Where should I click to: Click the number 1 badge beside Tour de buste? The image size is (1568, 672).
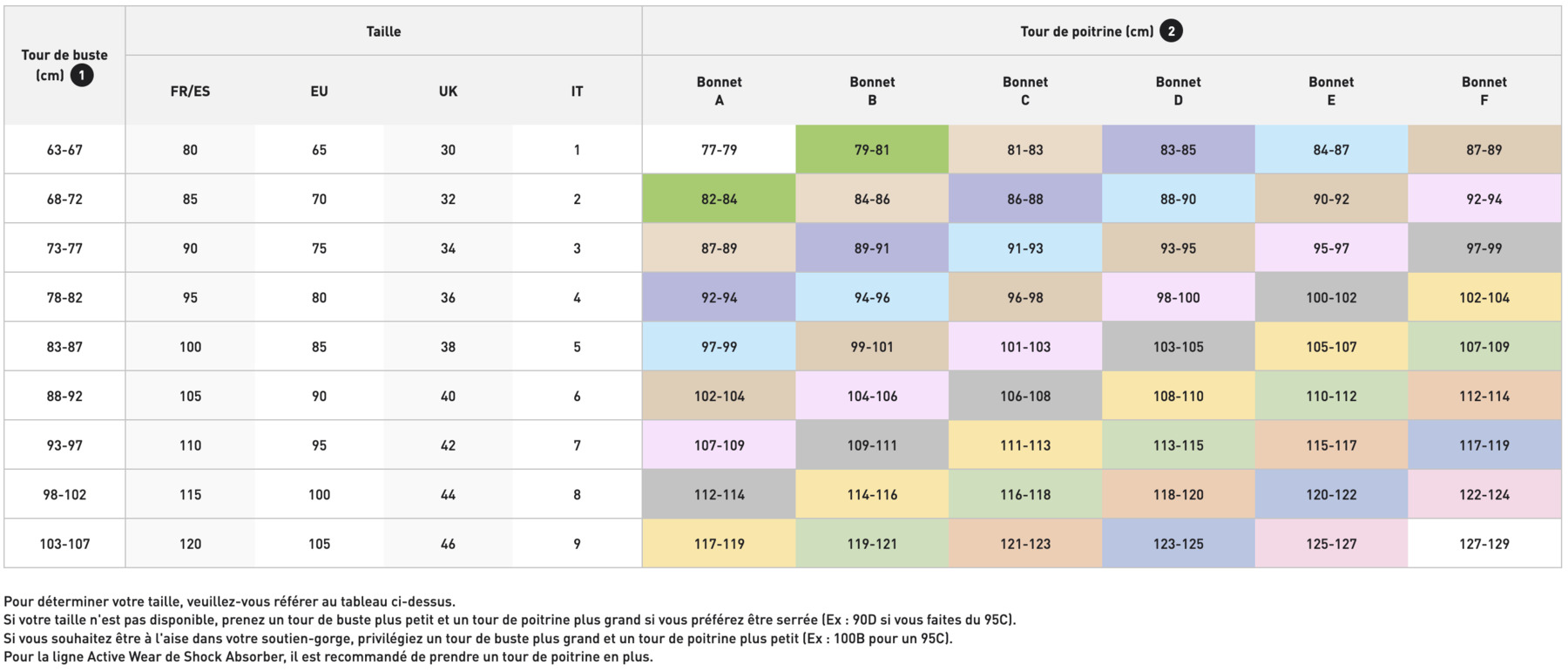tap(82, 76)
